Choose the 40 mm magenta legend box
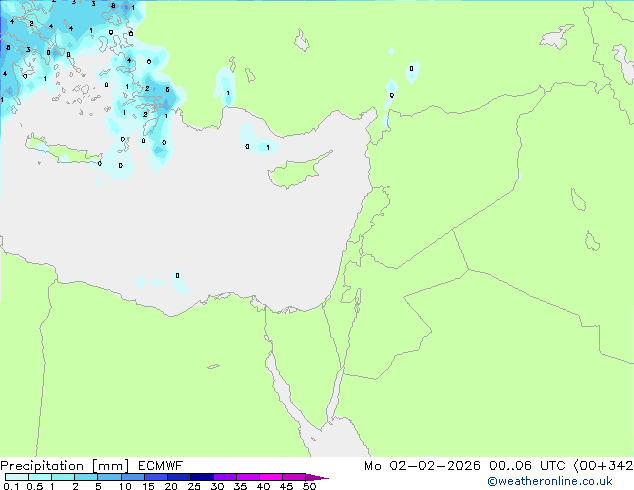This screenshot has width=634, height=490. [x=271, y=477]
